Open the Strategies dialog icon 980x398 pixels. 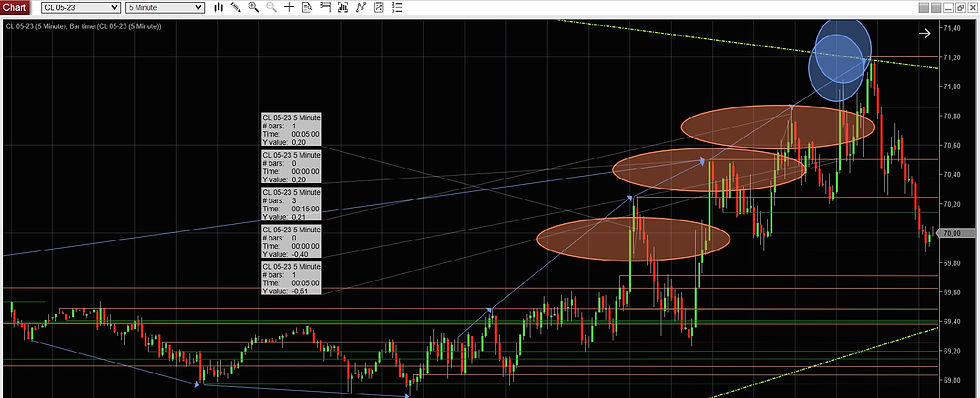tap(379, 7)
